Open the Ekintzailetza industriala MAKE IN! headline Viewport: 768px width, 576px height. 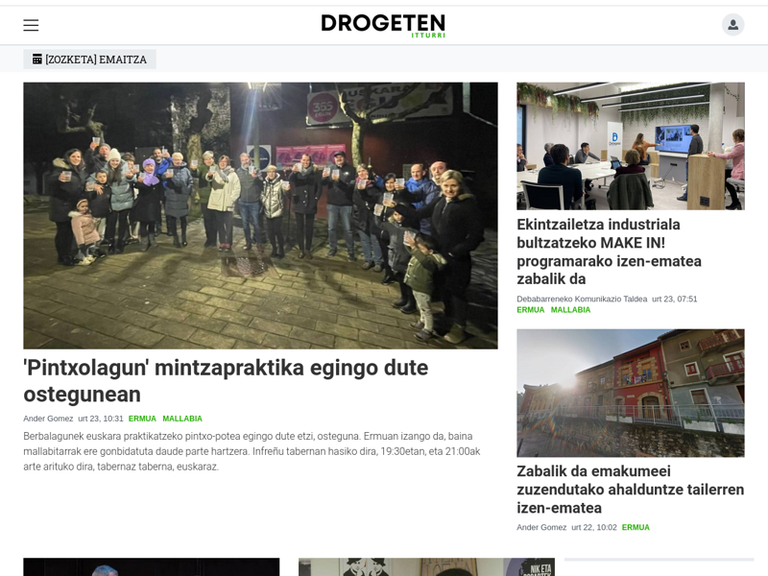(x=609, y=252)
